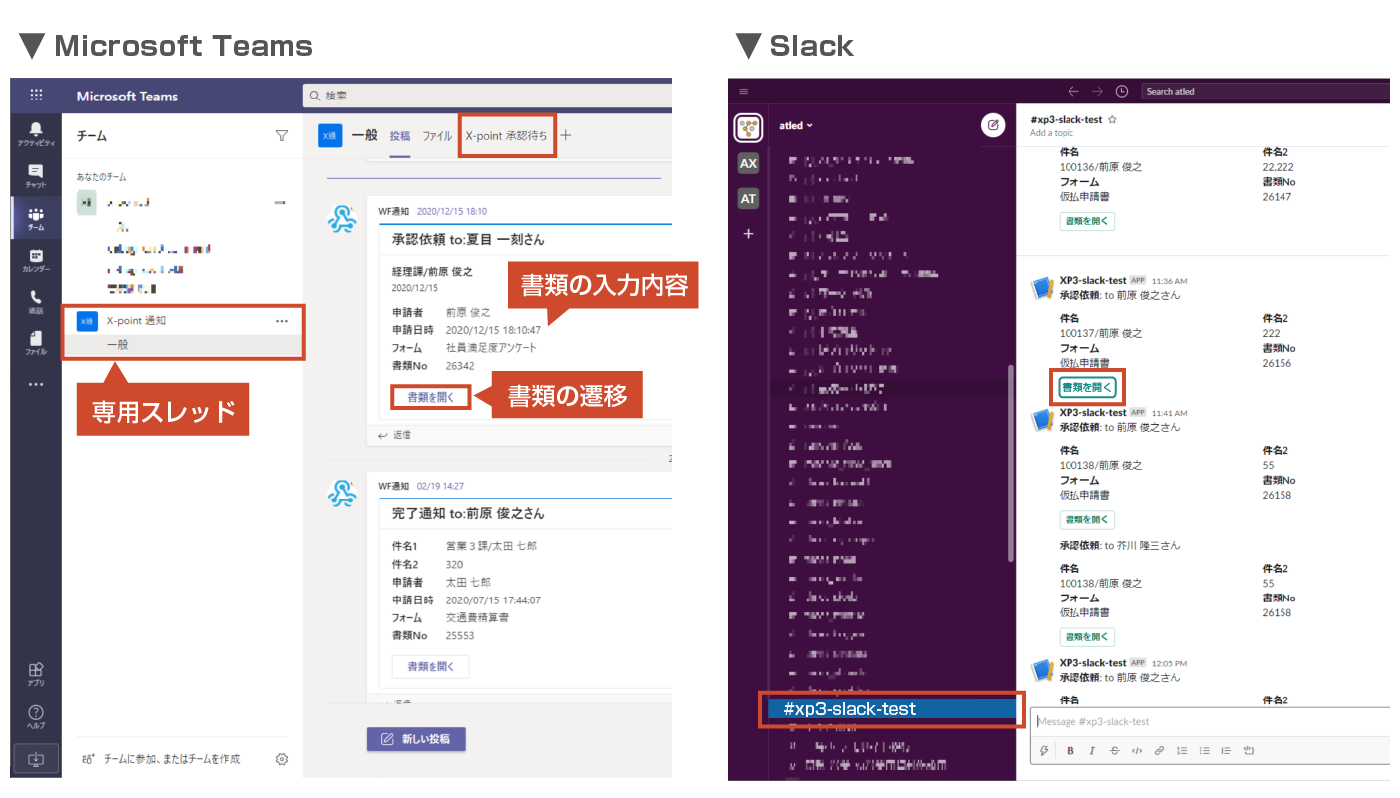This screenshot has width=1400, height=798.
Task: Click WF通知 bot avatar on 2020/12/15 post
Action: tap(343, 217)
